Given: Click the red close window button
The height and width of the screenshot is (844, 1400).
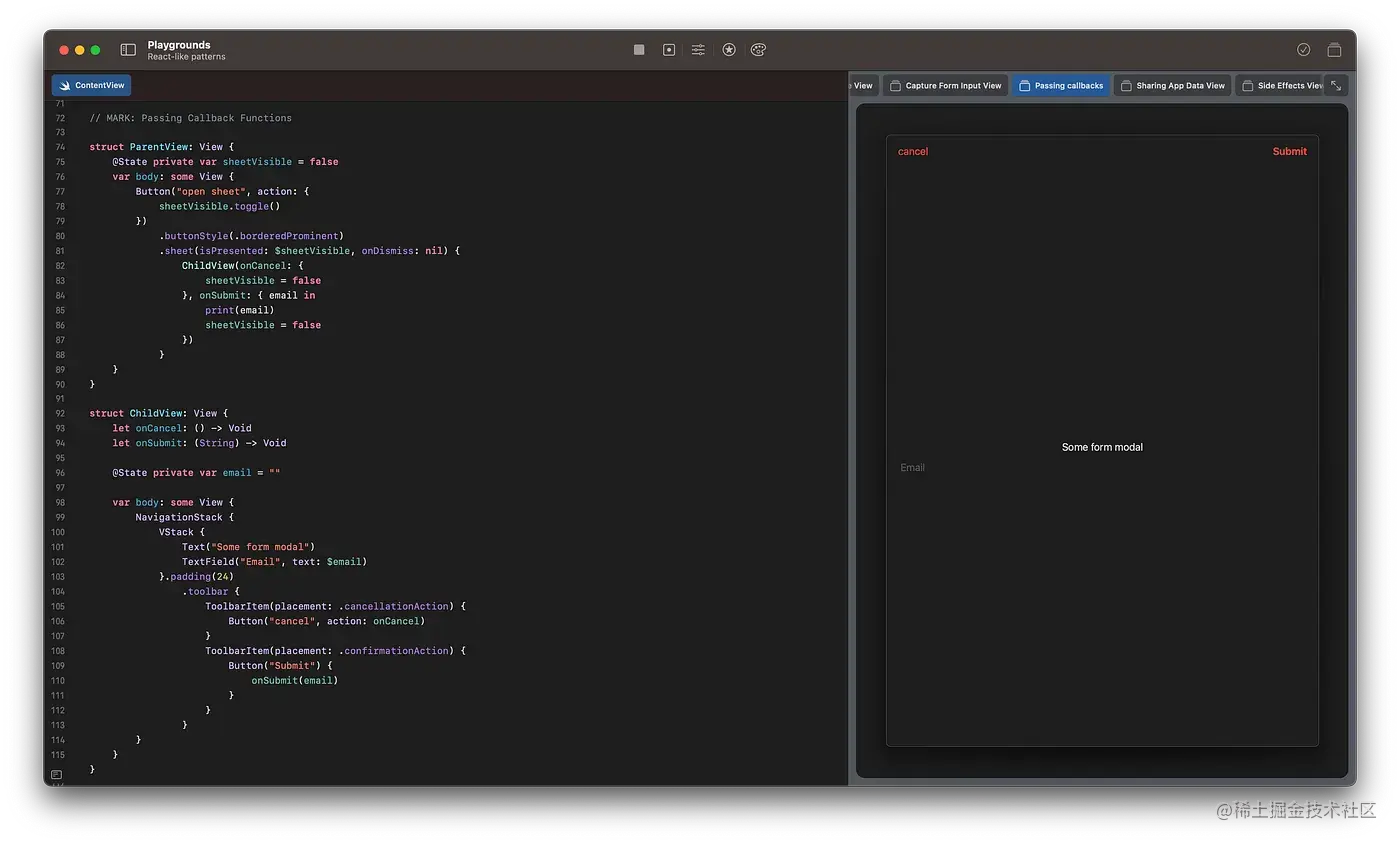Looking at the screenshot, I should point(64,50).
